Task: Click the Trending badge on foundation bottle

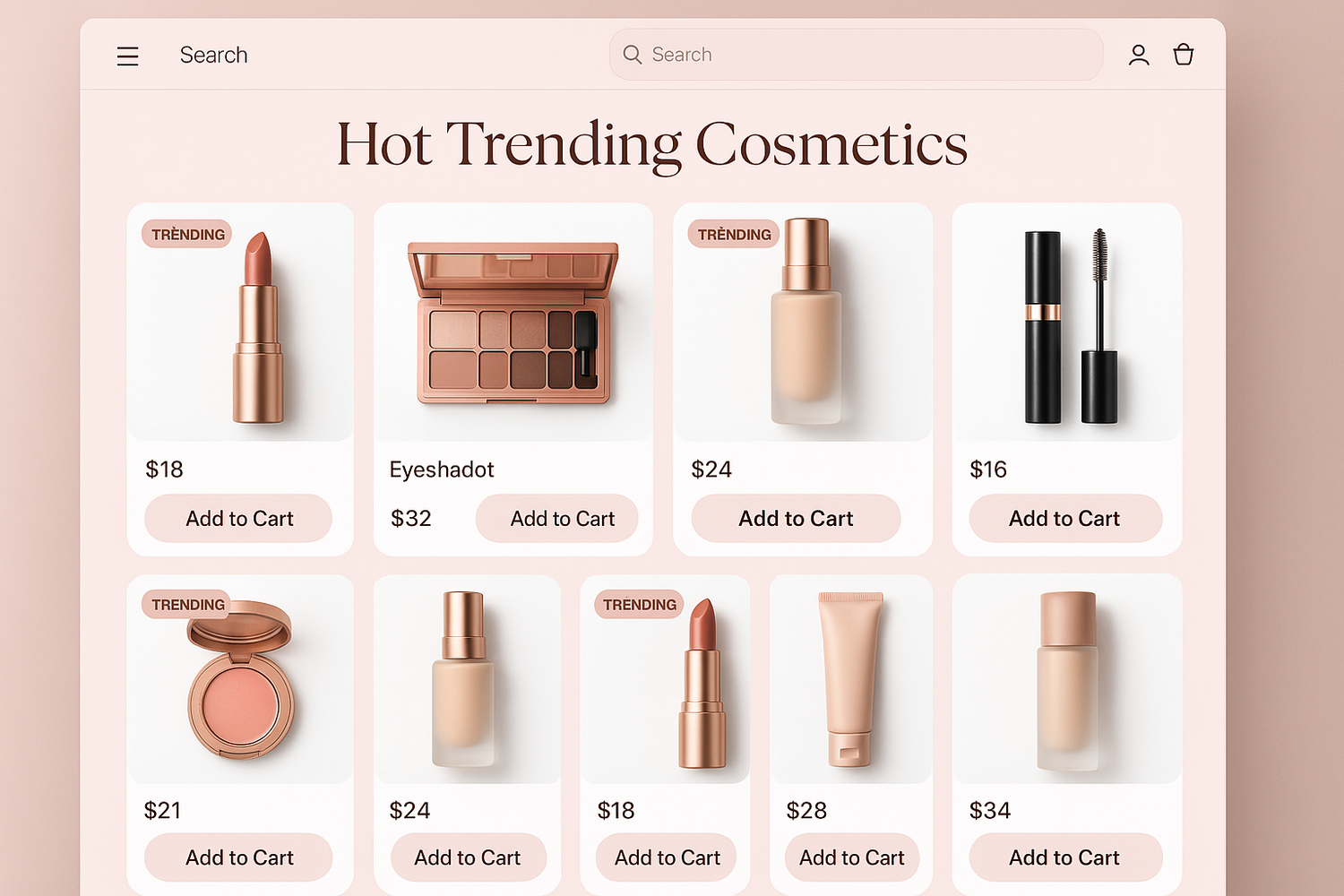Action: [x=734, y=235]
